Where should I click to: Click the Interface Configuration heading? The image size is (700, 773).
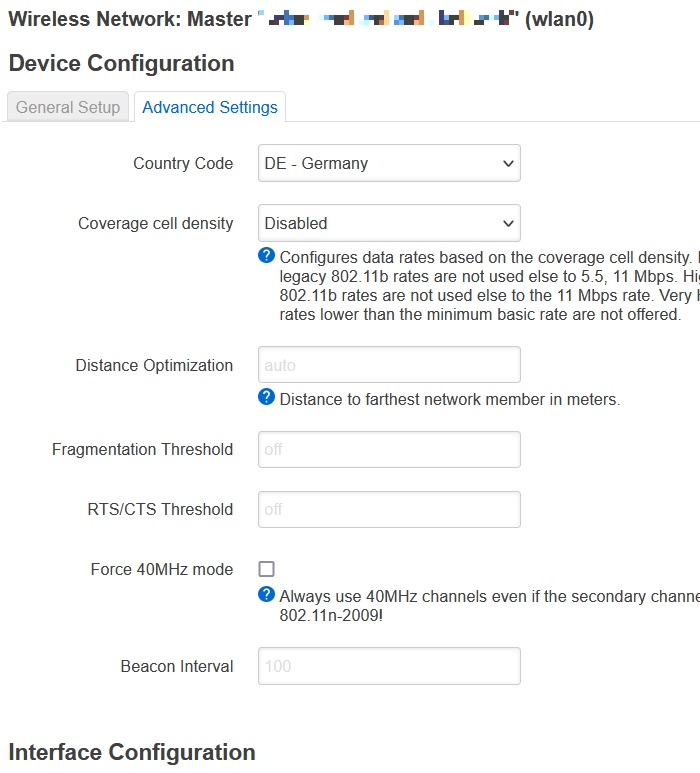point(132,752)
